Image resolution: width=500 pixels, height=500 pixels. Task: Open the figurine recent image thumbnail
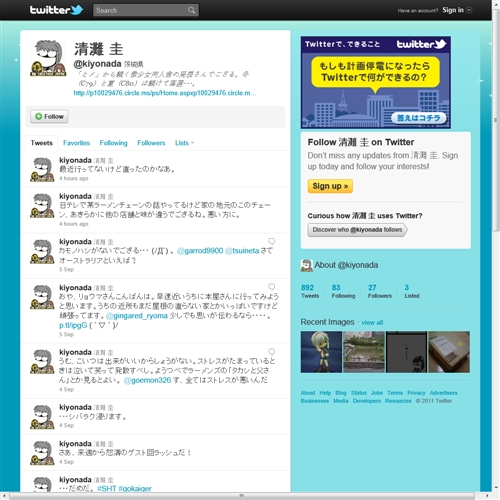[x=321, y=352]
